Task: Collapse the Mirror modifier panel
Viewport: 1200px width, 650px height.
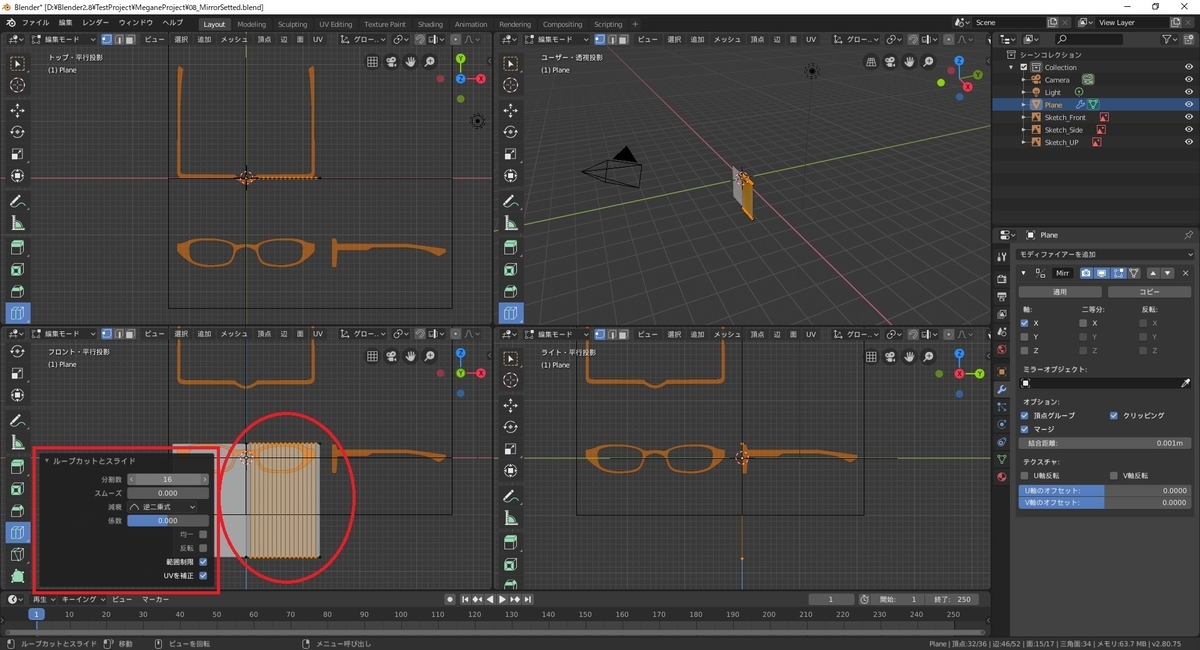Action: (x=1023, y=273)
